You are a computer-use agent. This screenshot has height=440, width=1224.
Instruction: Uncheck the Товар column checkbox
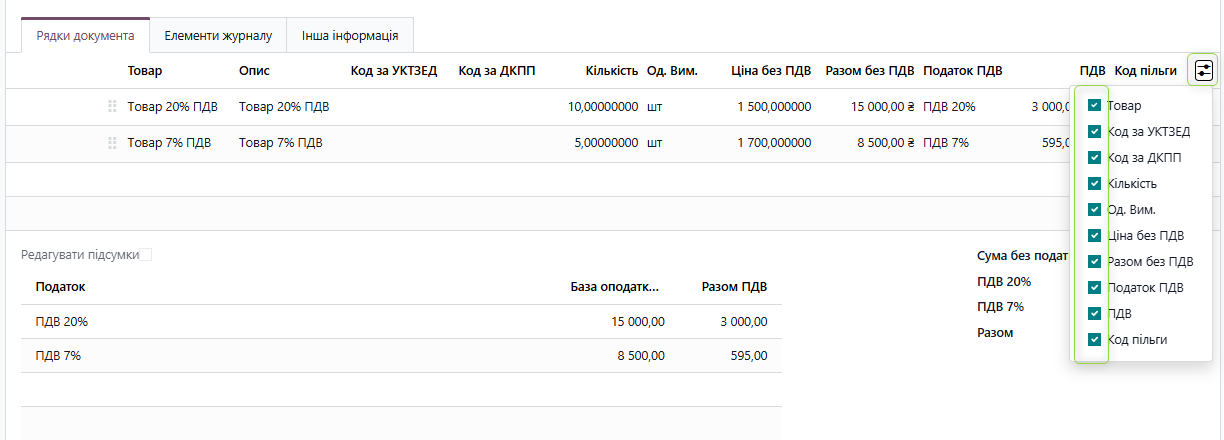(x=1095, y=105)
